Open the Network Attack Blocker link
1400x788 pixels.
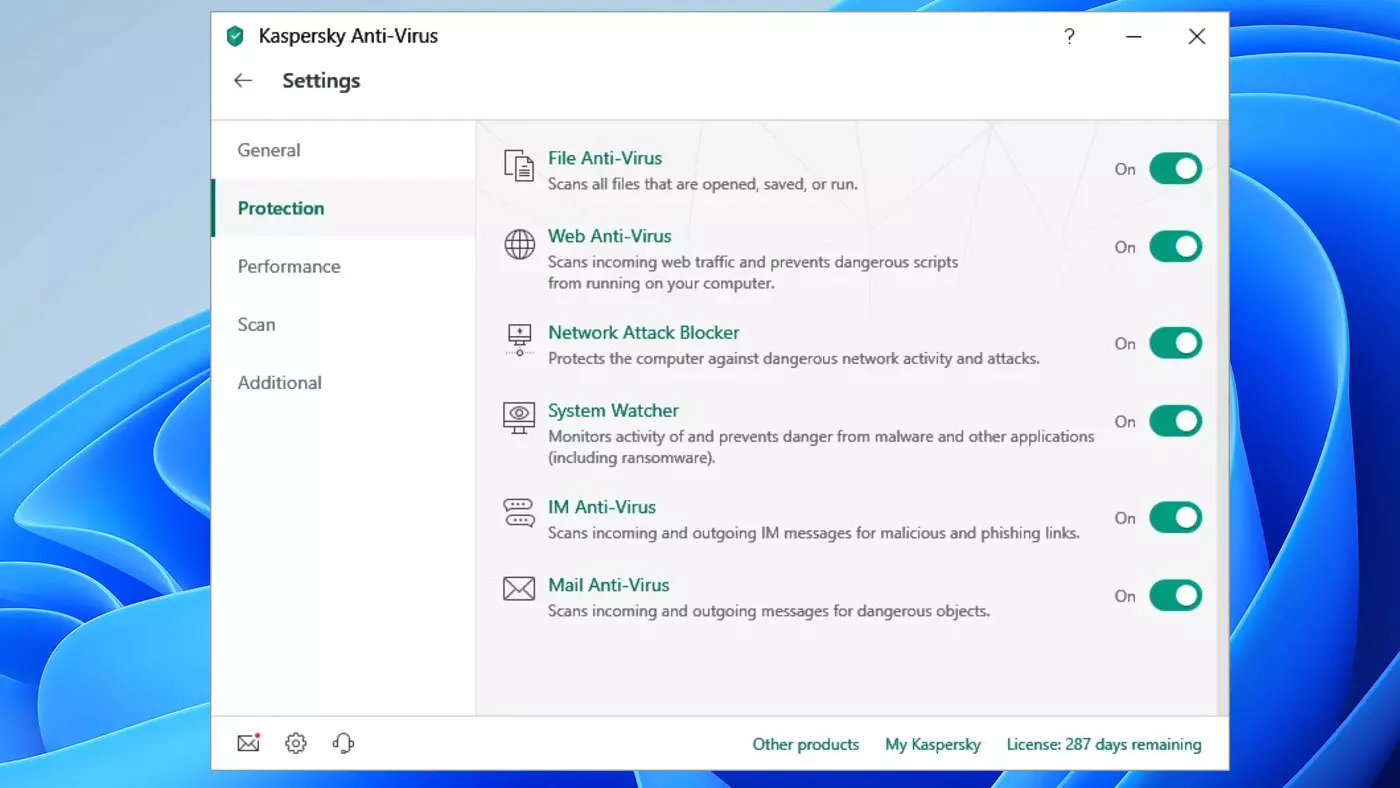click(644, 332)
